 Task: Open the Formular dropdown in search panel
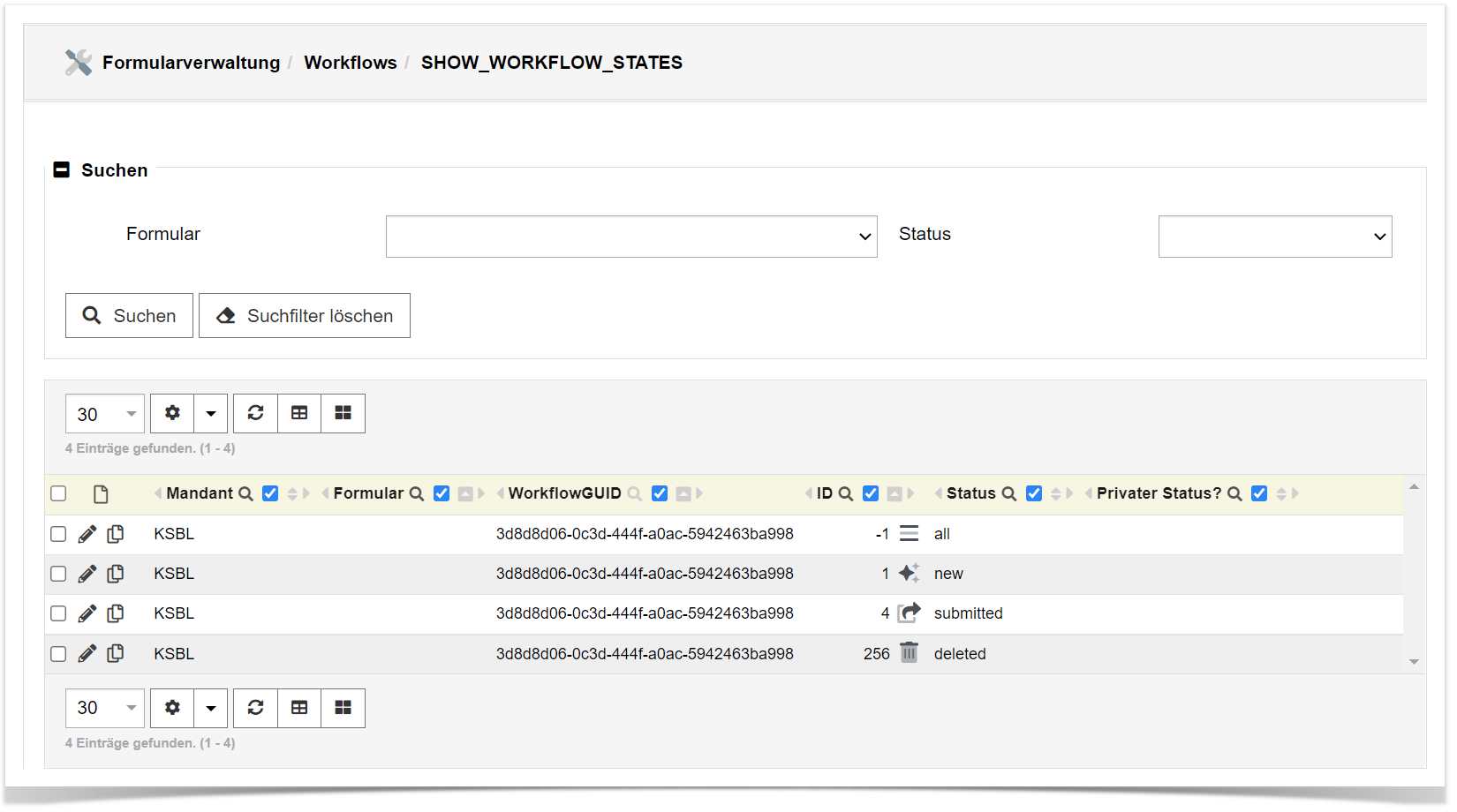(x=631, y=237)
